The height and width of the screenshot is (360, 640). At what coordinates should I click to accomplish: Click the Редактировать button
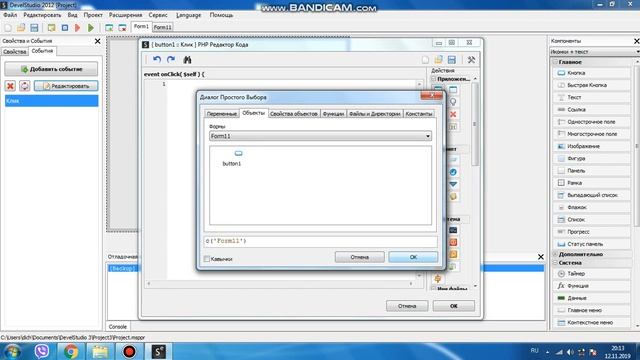pos(66,86)
